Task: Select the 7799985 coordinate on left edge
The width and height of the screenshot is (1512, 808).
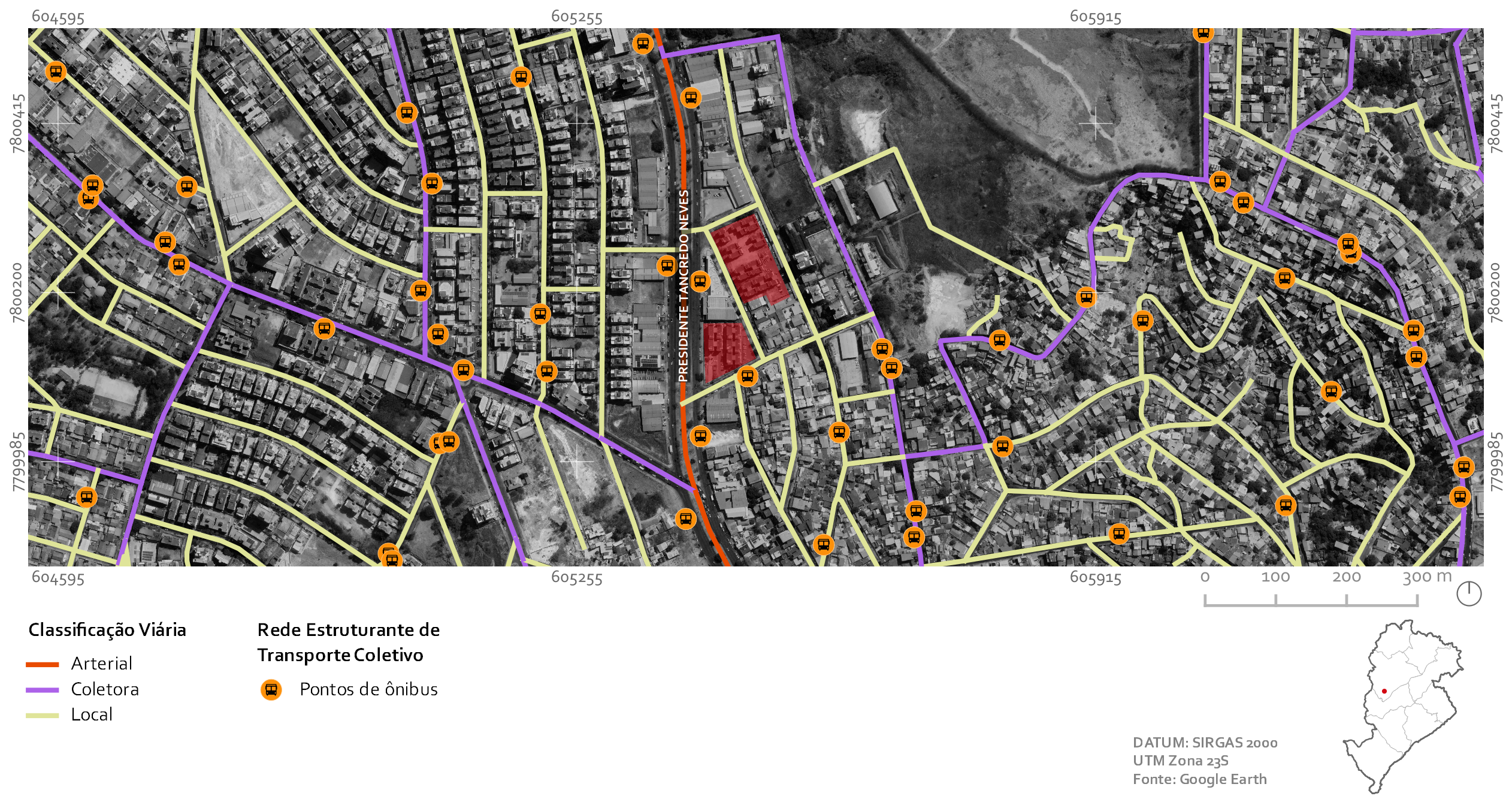Action: pos(18,462)
